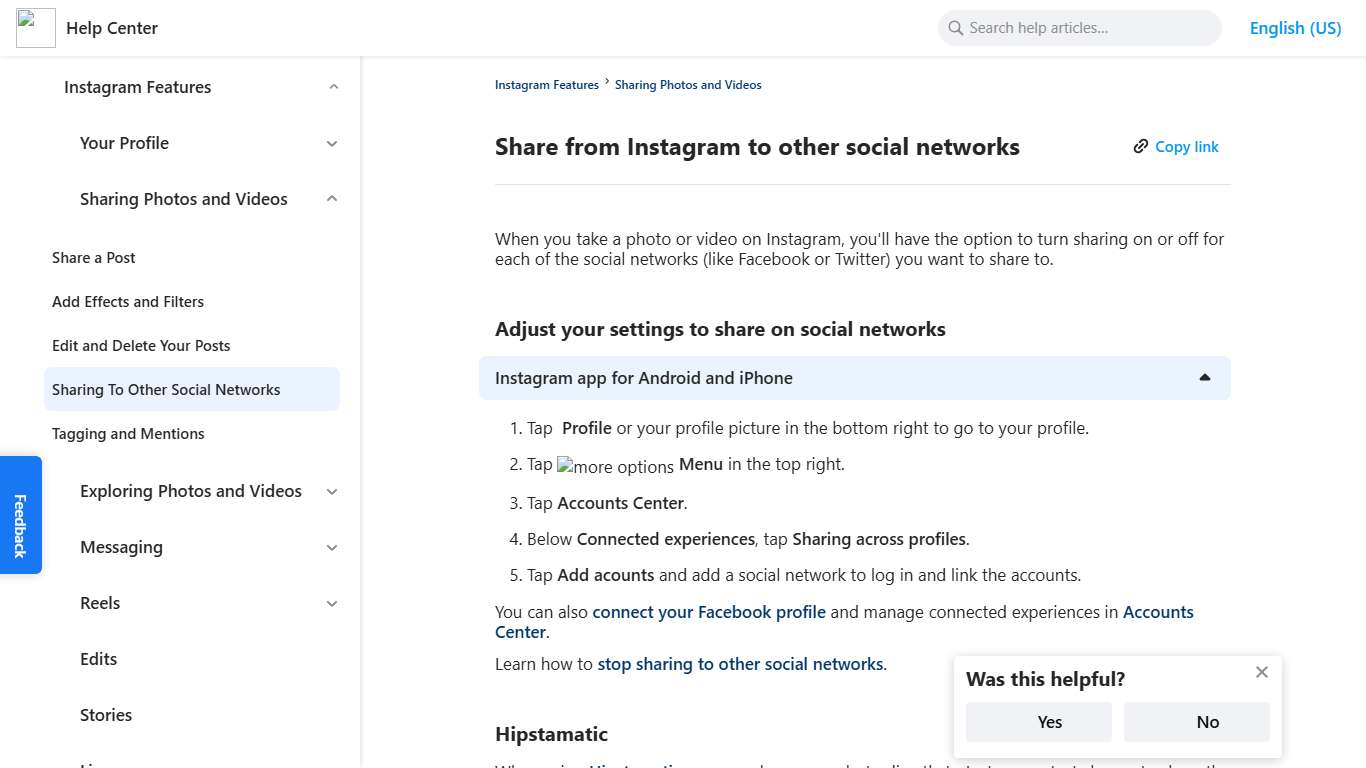Click the search magnifying glass icon
The height and width of the screenshot is (768, 1366).
955,28
